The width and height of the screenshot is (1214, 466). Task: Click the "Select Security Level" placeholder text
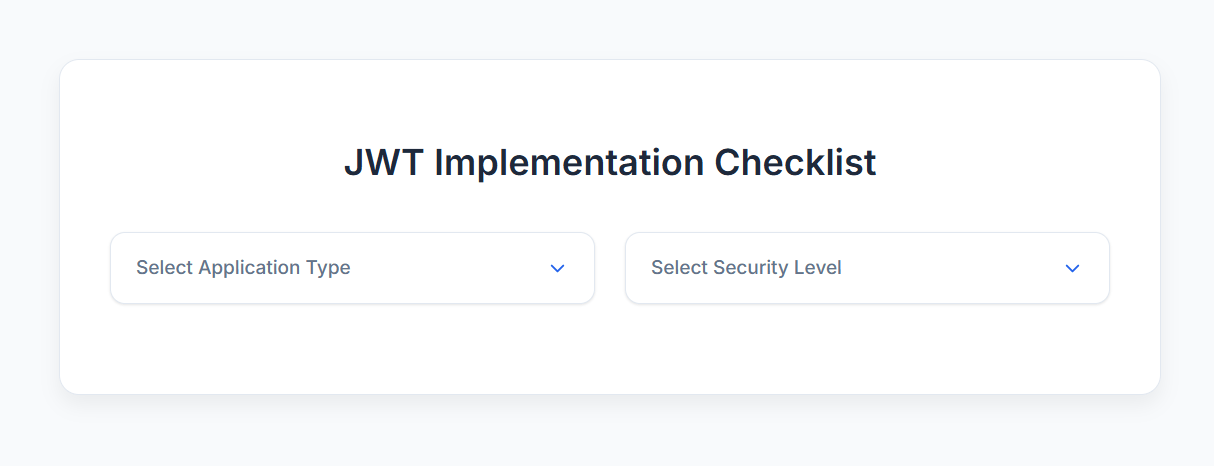click(x=746, y=268)
